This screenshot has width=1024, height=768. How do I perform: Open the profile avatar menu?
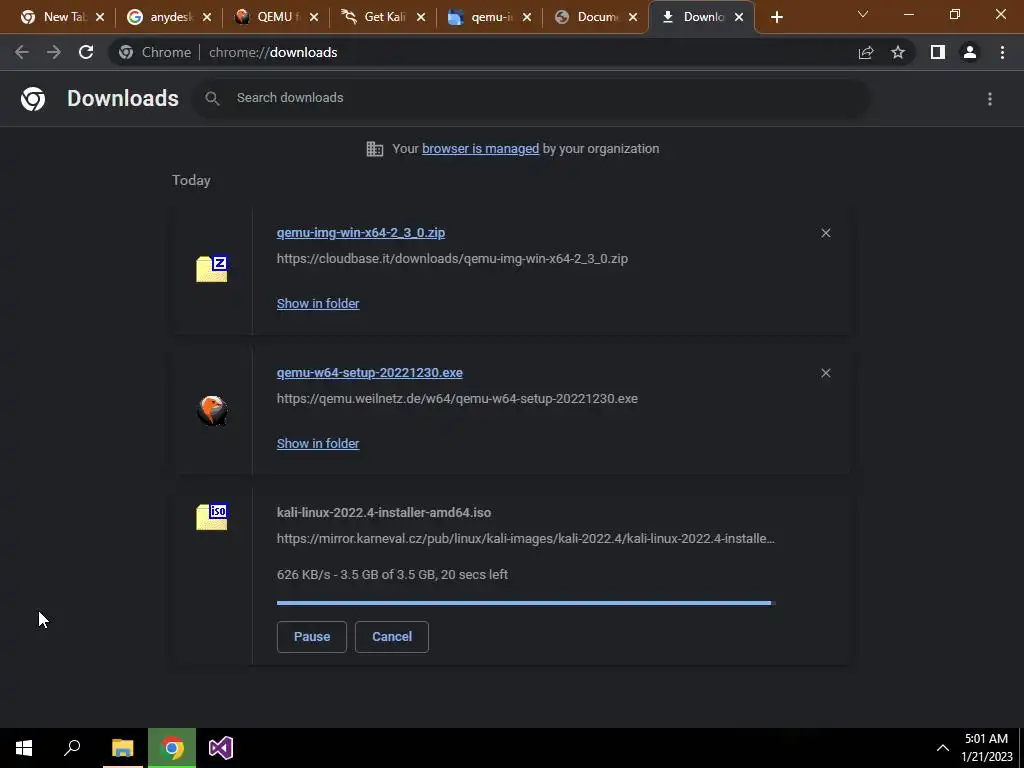(970, 52)
